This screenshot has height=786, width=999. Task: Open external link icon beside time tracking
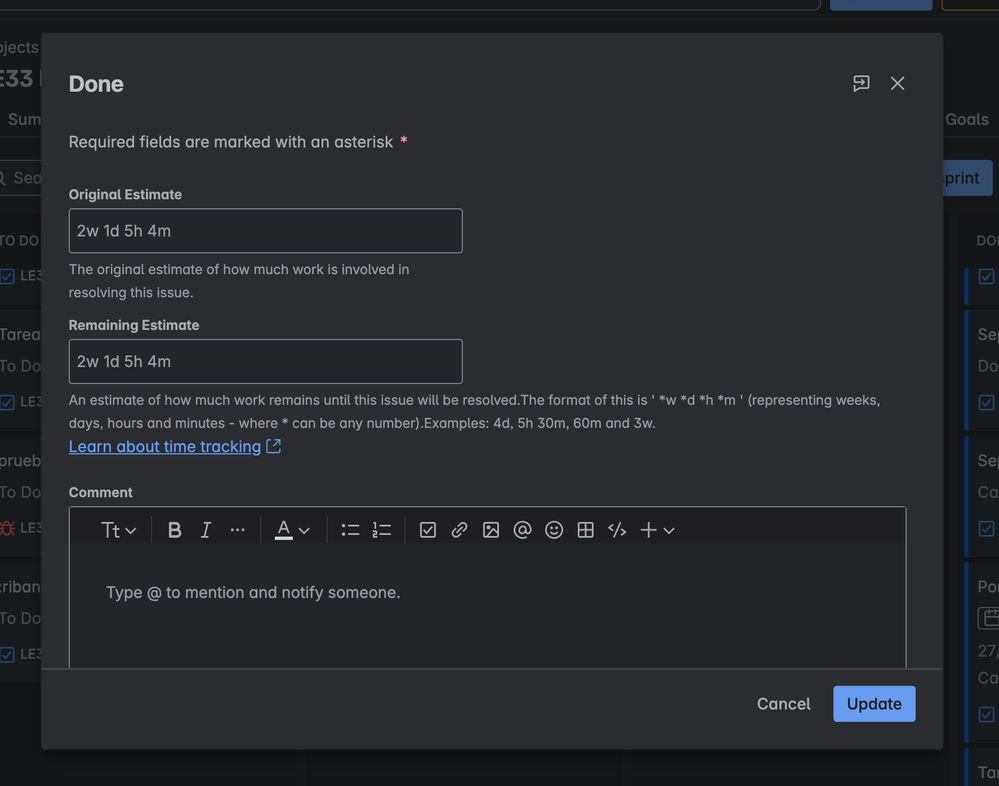tap(273, 447)
